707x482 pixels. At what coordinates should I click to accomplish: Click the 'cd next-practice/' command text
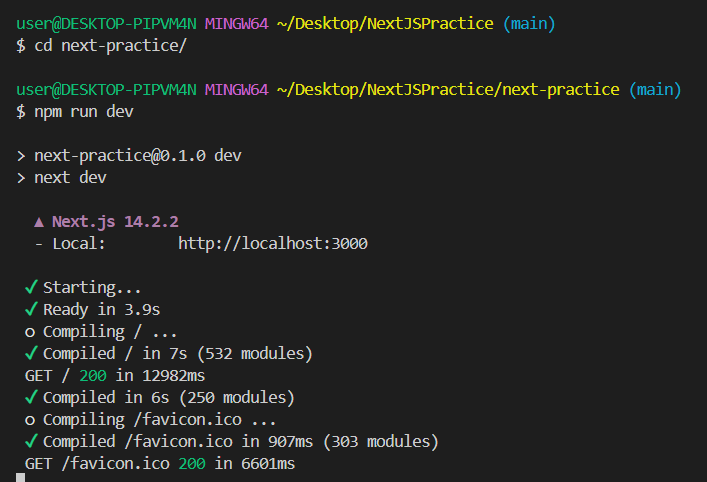click(110, 46)
